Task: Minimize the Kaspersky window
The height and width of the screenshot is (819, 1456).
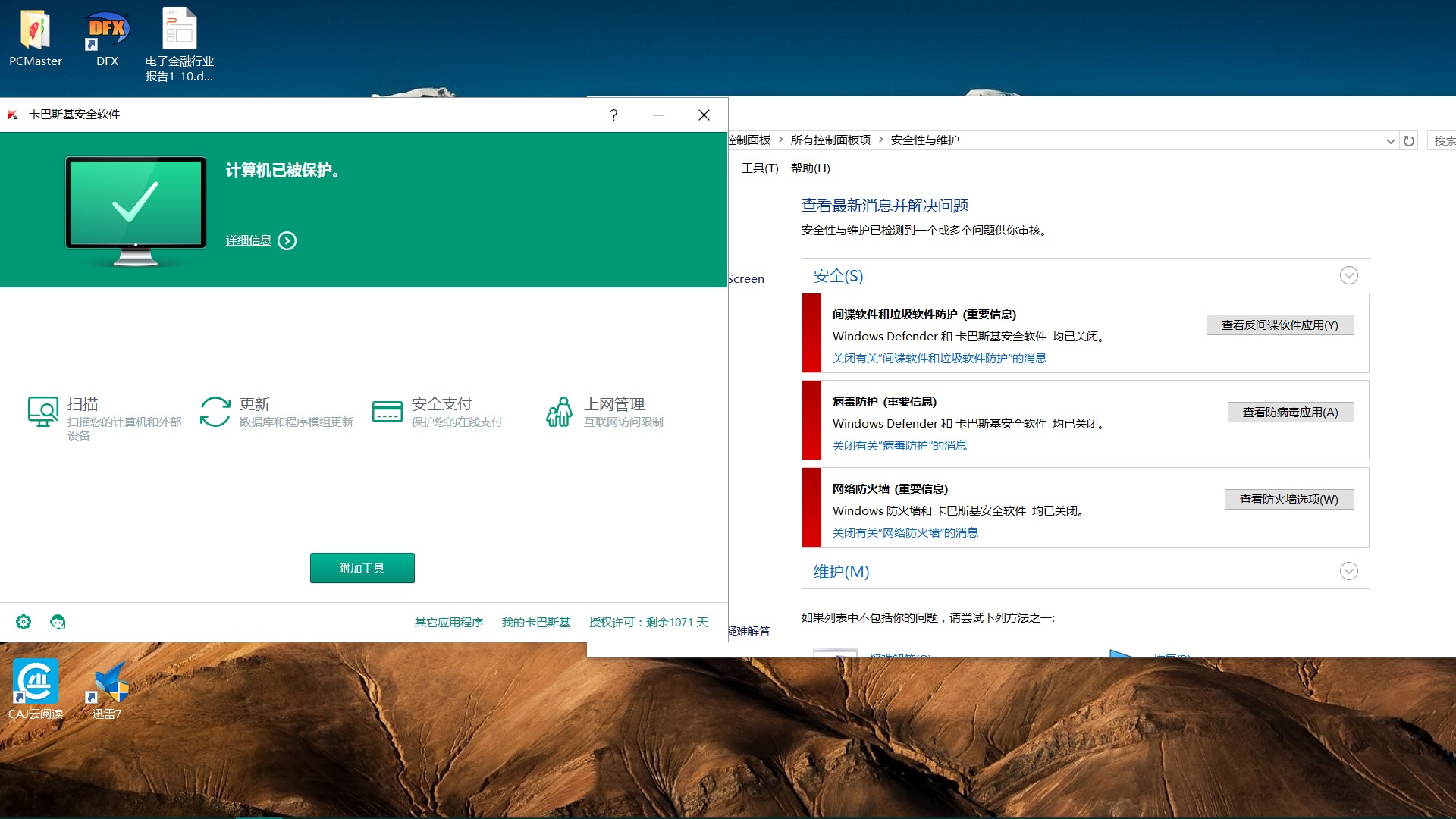Action: point(658,115)
